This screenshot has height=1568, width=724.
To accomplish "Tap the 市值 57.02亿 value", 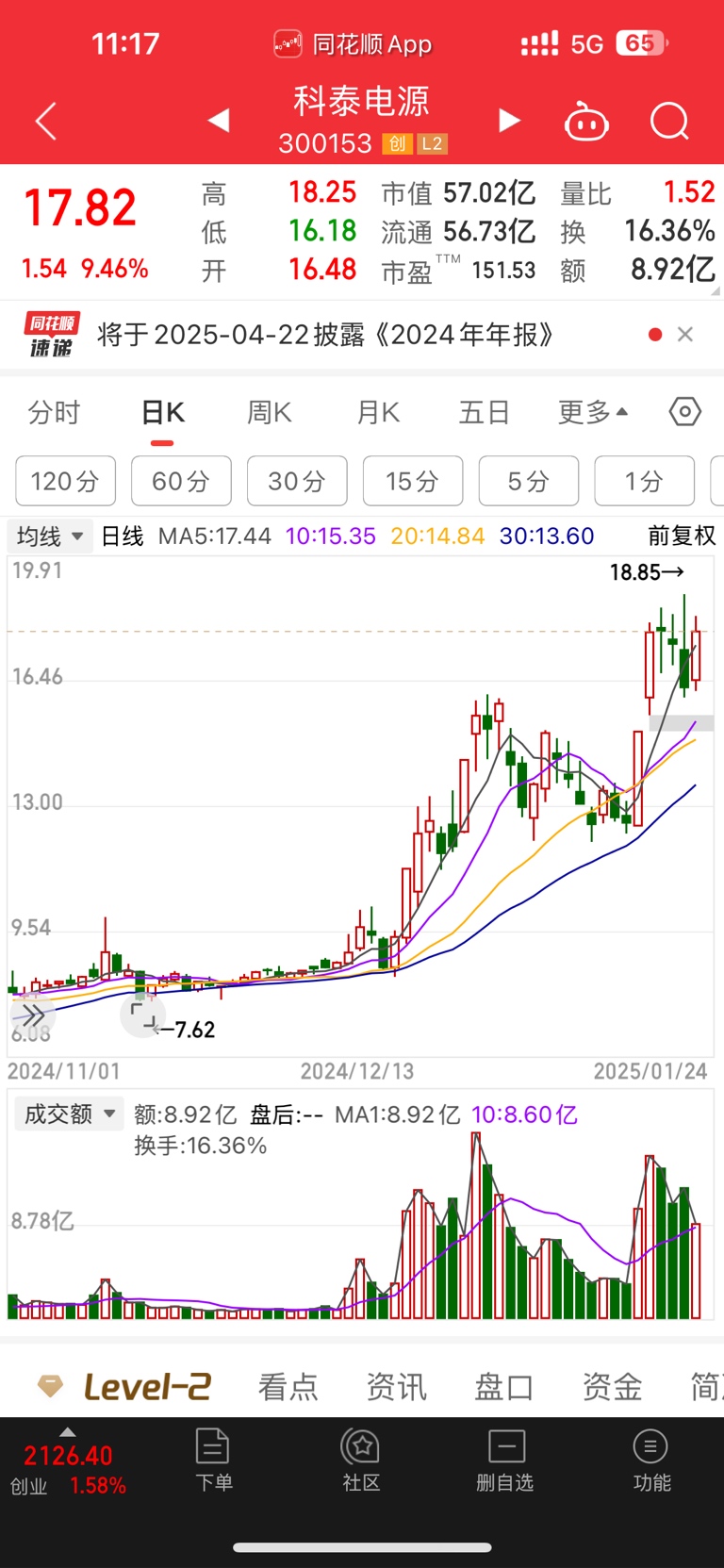I will (458, 193).
